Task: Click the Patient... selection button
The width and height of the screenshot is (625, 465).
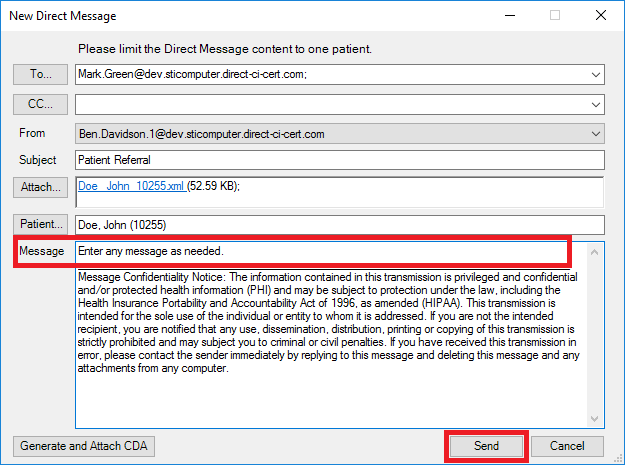Action: (40, 224)
